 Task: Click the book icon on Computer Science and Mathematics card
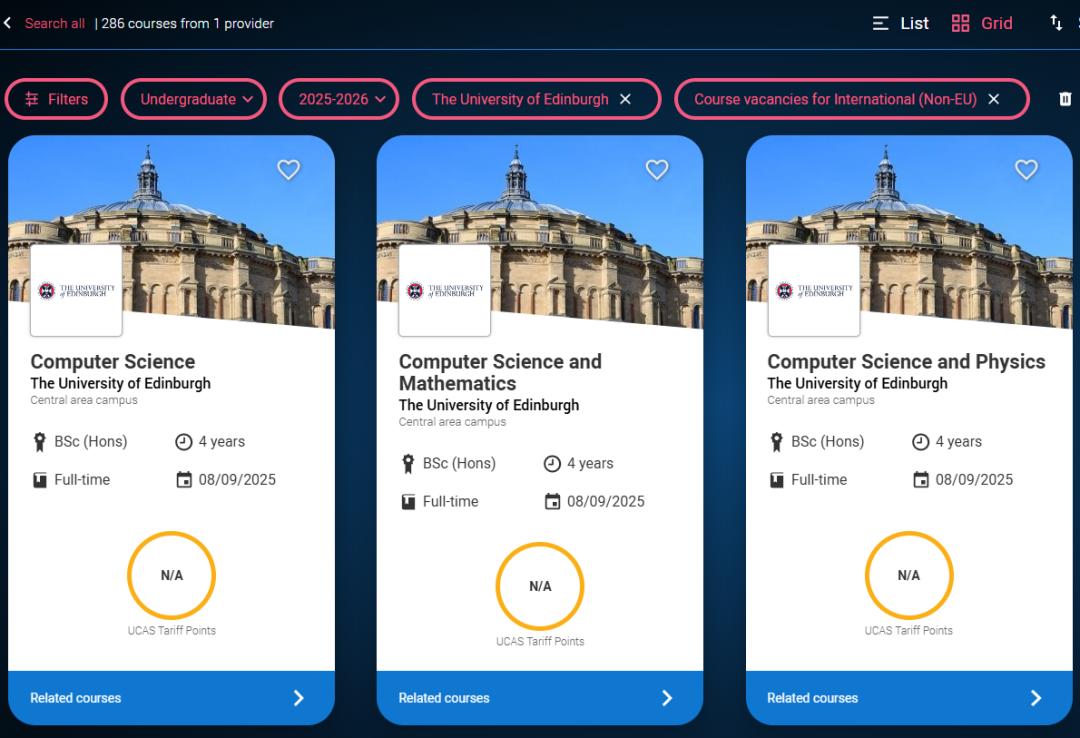click(408, 502)
